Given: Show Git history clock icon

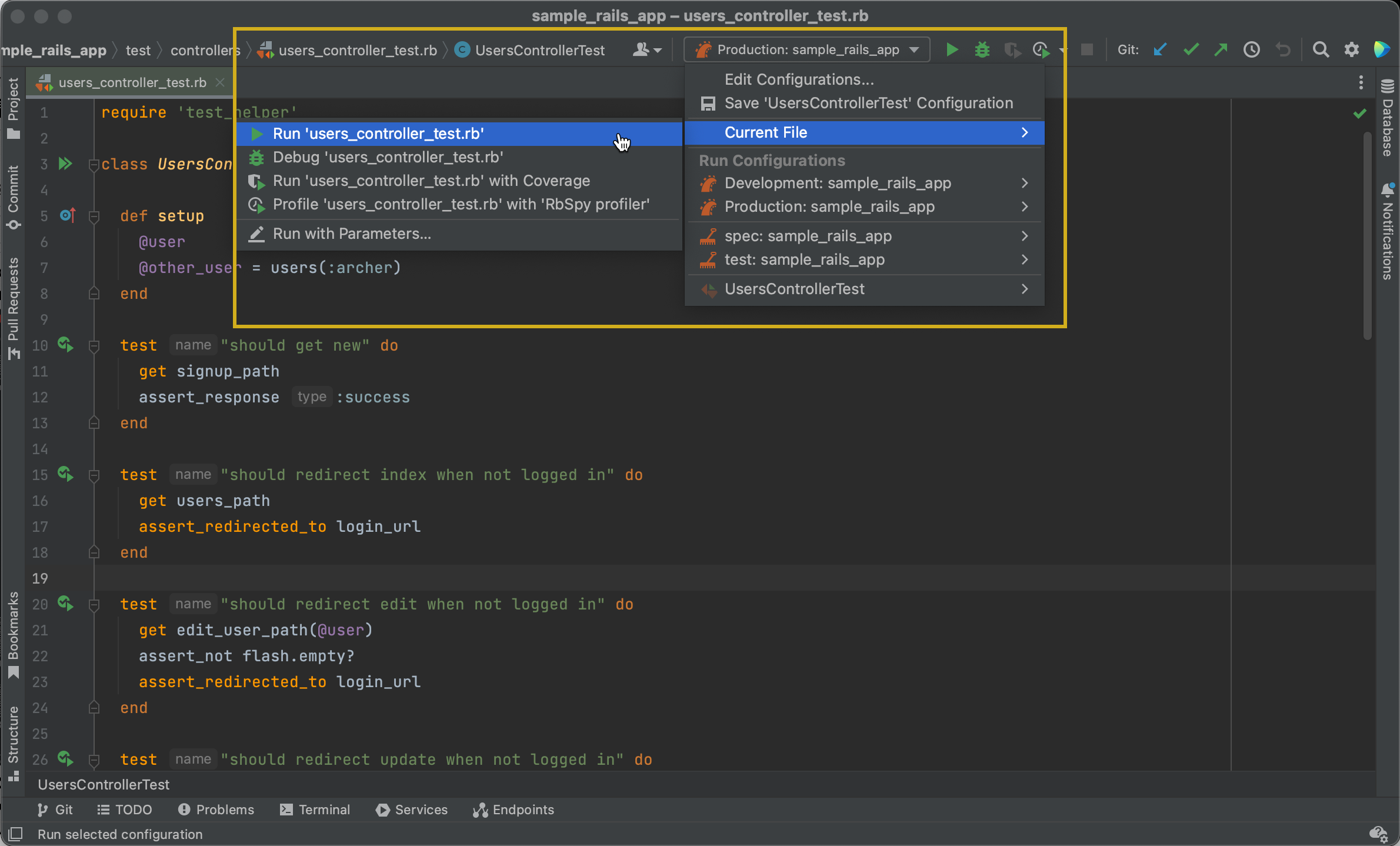Looking at the screenshot, I should pyautogui.click(x=1252, y=50).
